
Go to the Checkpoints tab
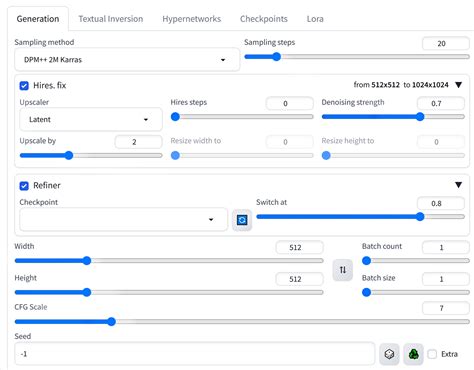pyautogui.click(x=264, y=19)
